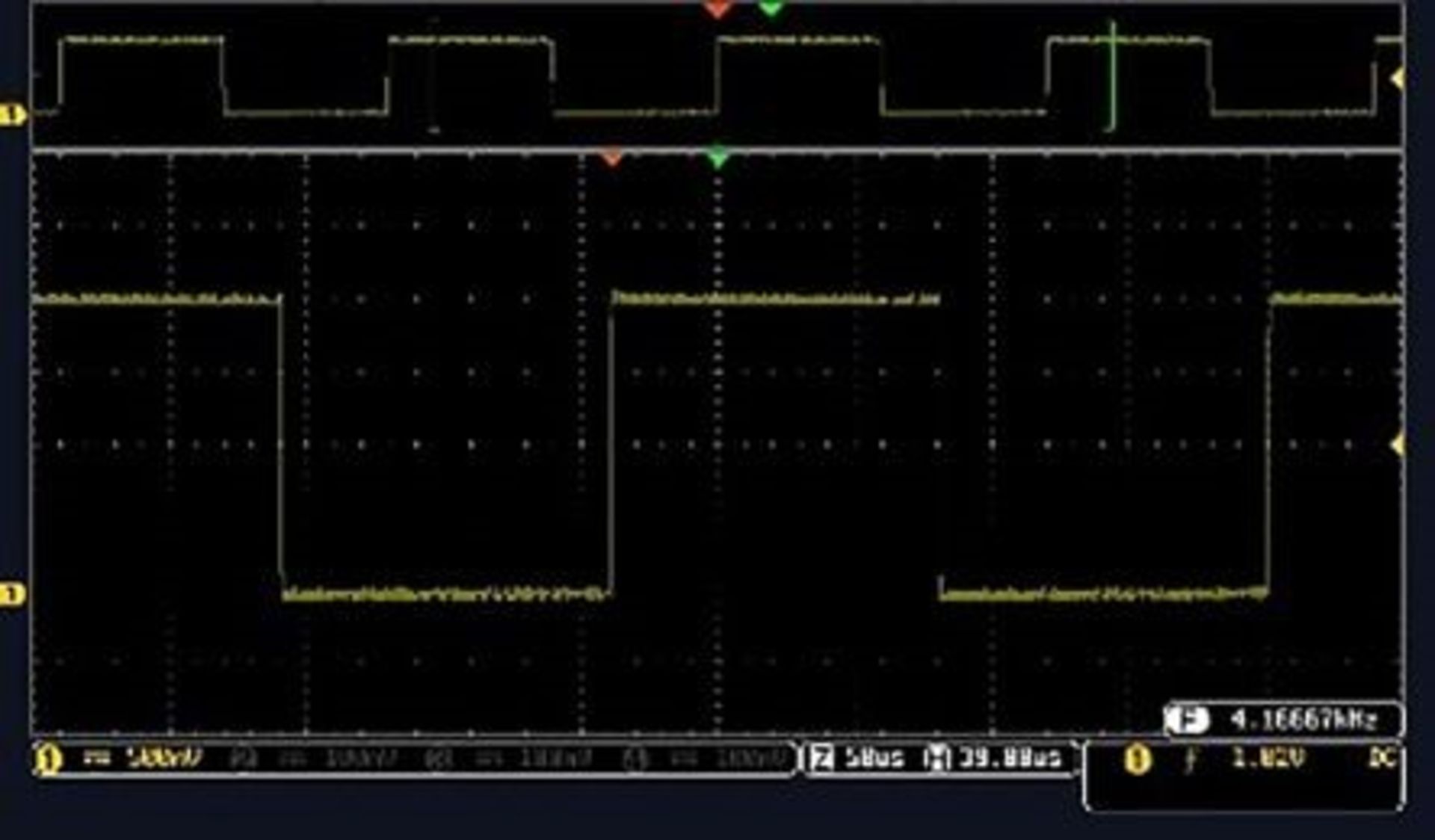This screenshot has width=1435, height=840.
Task: Click the dimmed channel 4 indicator
Action: coord(634,760)
